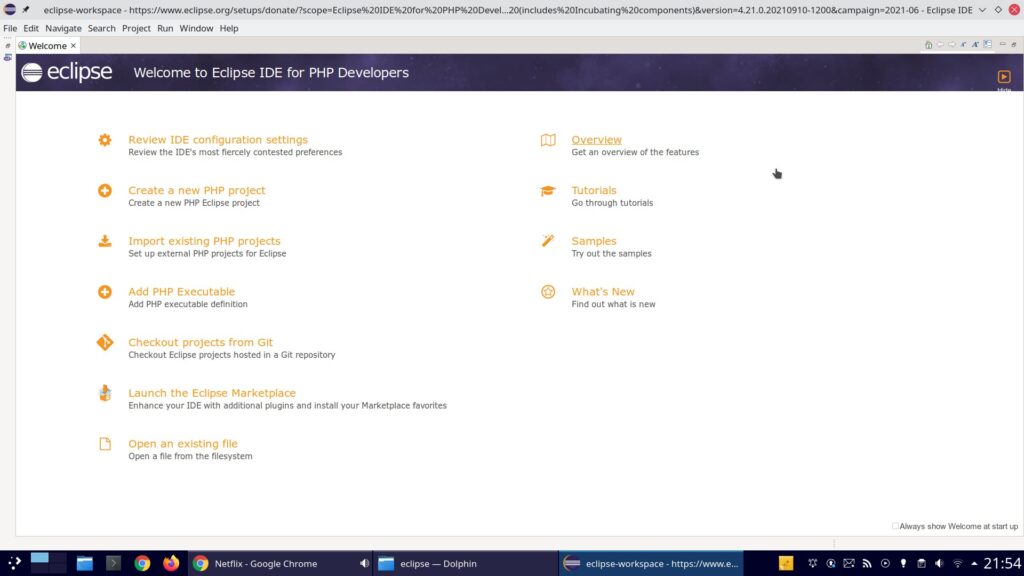The width and height of the screenshot is (1024, 576).
Task: Click the Restore icon in the left trim bar
Action: (8, 46)
